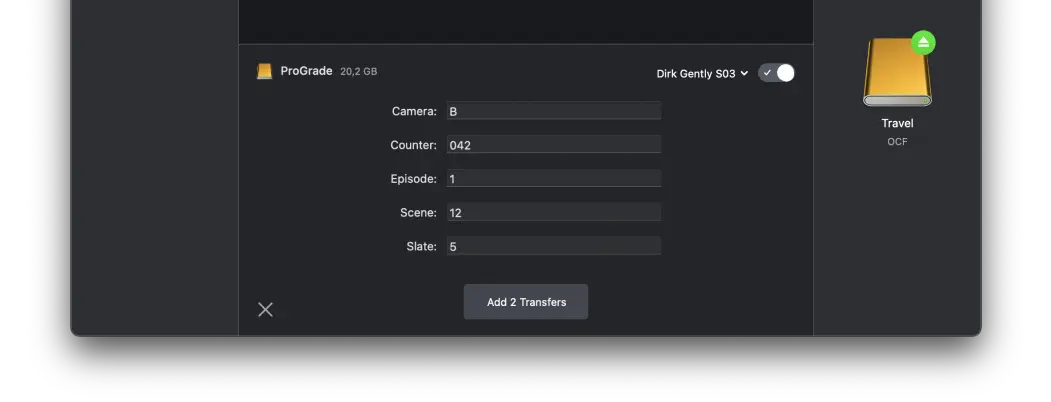Screen dimensions: 1051x402
Task: Click the Slate: field label
Action: coord(422,247)
